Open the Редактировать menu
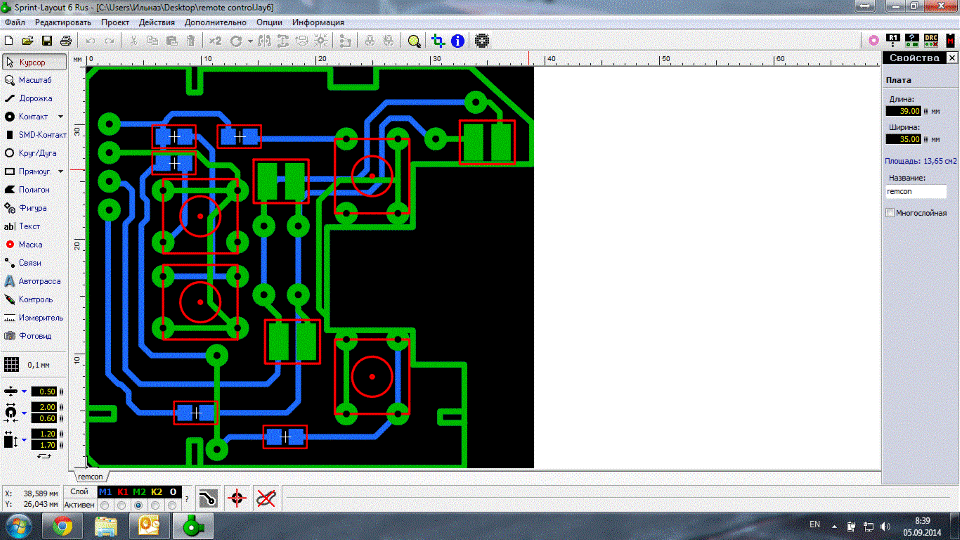The image size is (960, 540). pyautogui.click(x=63, y=22)
